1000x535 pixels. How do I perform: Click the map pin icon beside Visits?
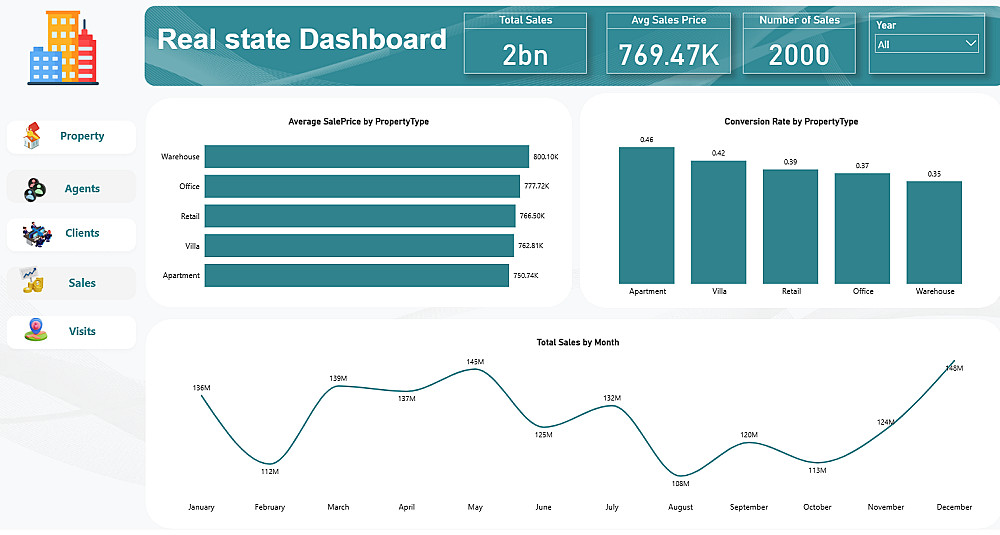(x=36, y=330)
